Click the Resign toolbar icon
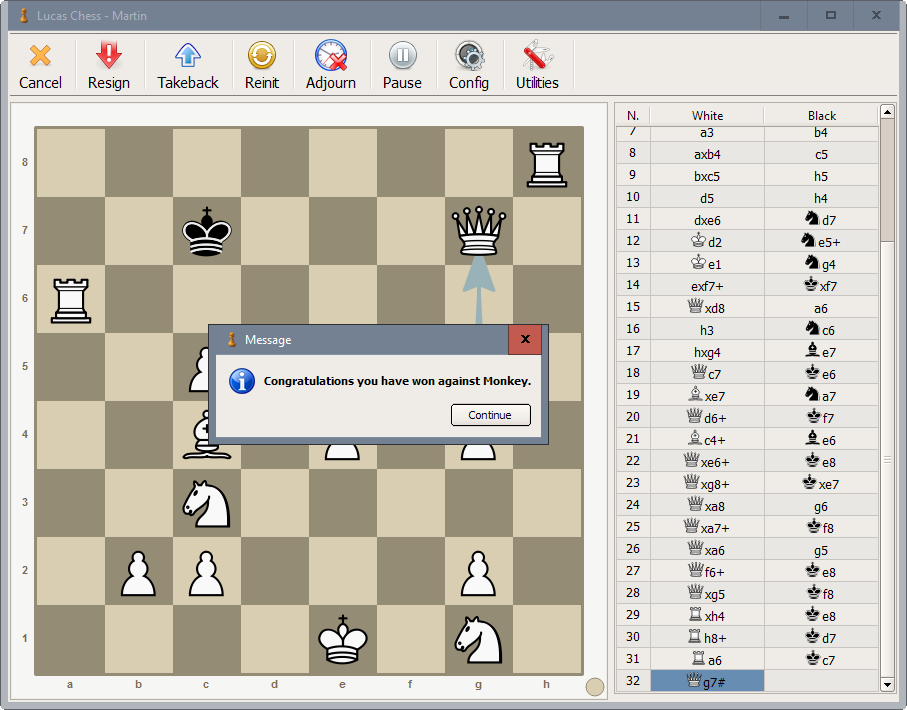The image size is (907, 710). [x=109, y=56]
